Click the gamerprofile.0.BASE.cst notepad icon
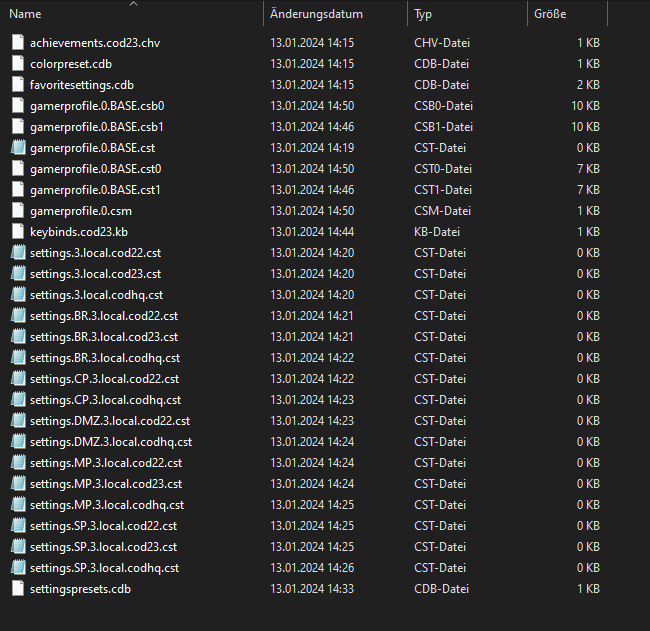The height and width of the screenshot is (631, 650). click(18, 148)
